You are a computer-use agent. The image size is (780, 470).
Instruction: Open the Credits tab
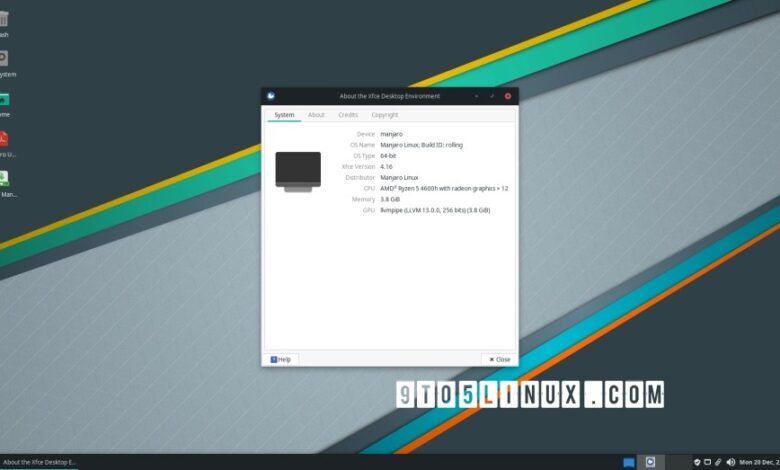click(x=348, y=115)
